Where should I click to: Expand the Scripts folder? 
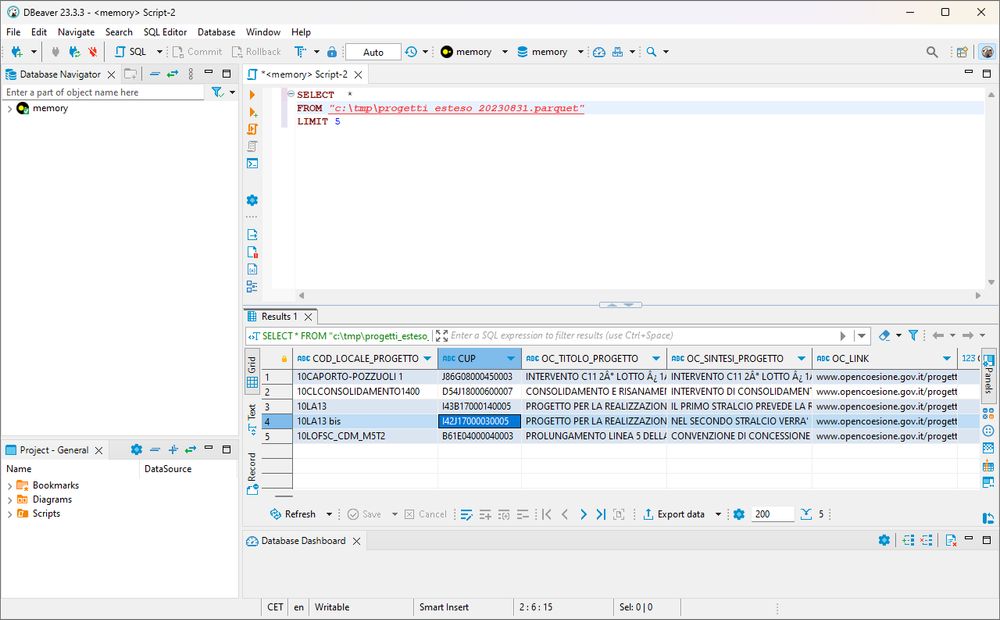tap(10, 514)
